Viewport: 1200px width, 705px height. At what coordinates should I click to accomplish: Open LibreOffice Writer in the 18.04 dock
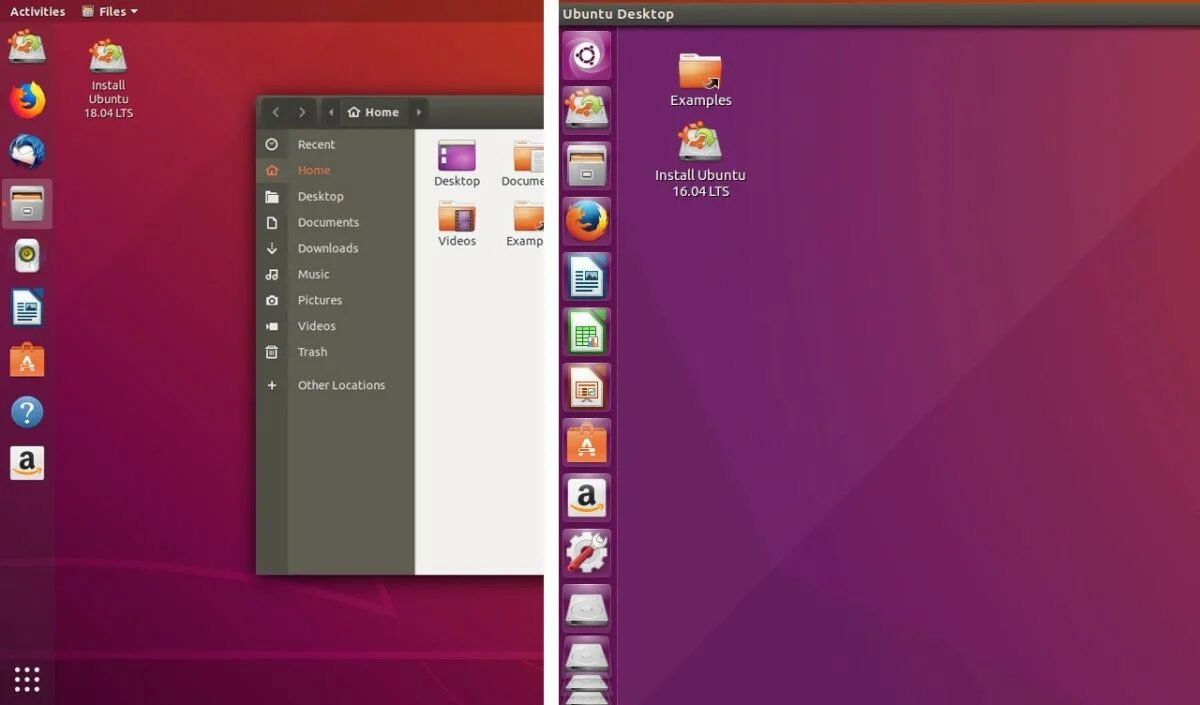point(27,308)
